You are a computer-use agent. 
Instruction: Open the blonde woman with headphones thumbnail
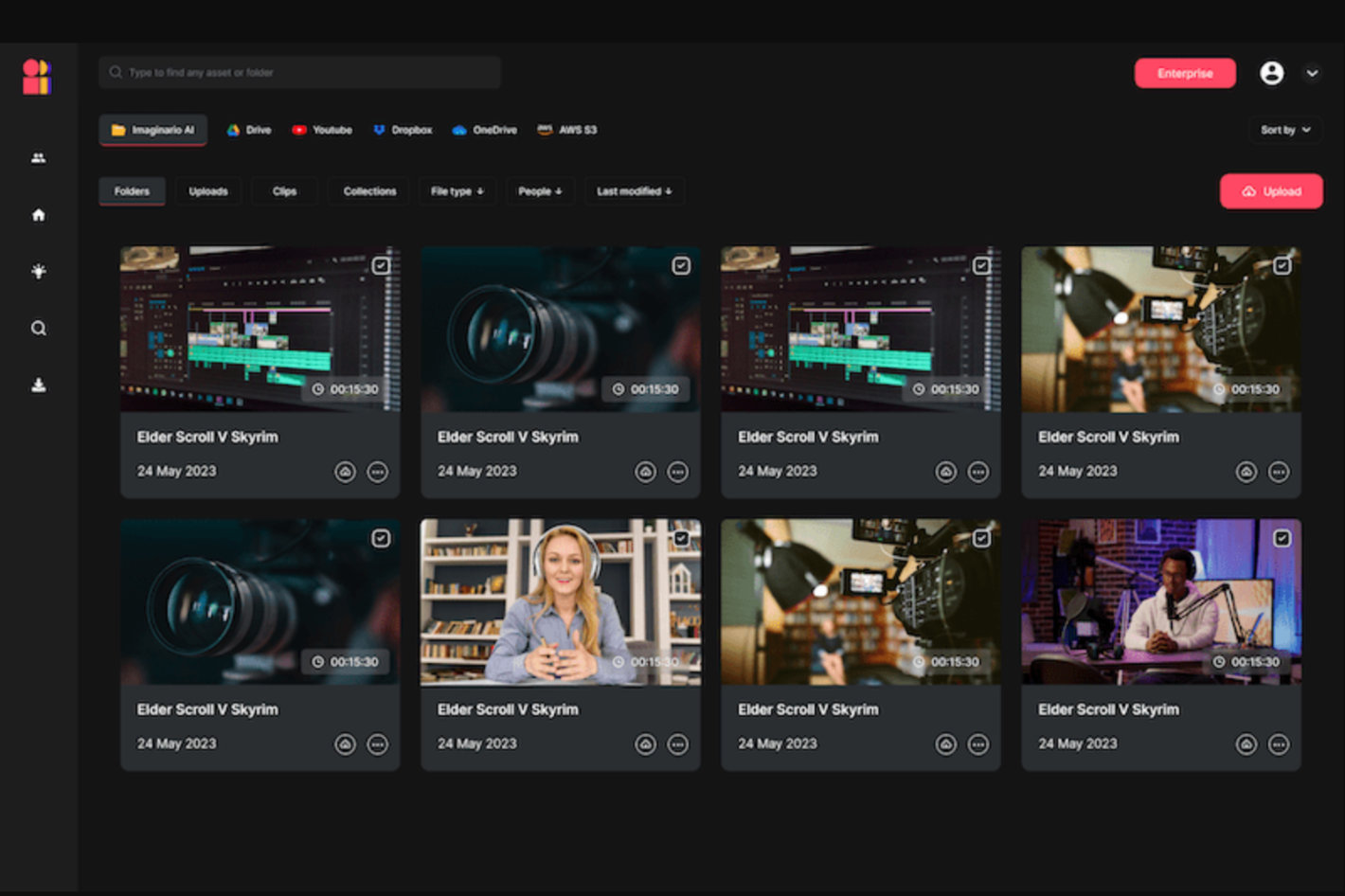pos(561,601)
